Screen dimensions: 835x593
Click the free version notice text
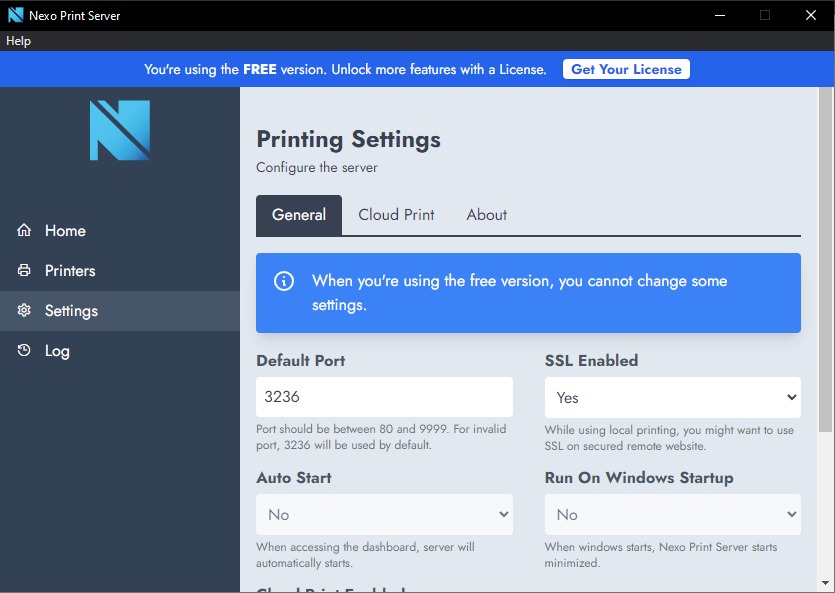click(520, 293)
